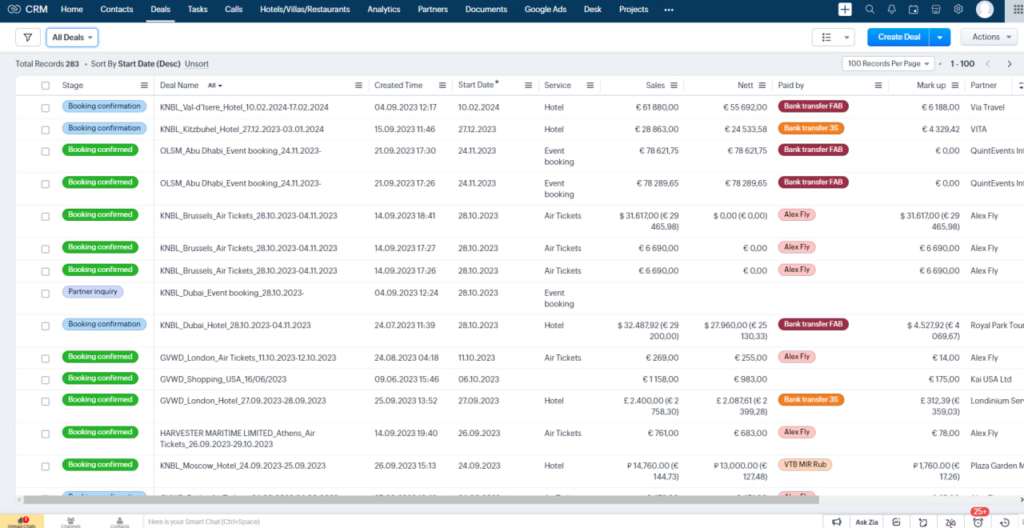Image resolution: width=1024 pixels, height=528 pixels.
Task: Click the user profile avatar
Action: pos(984,9)
